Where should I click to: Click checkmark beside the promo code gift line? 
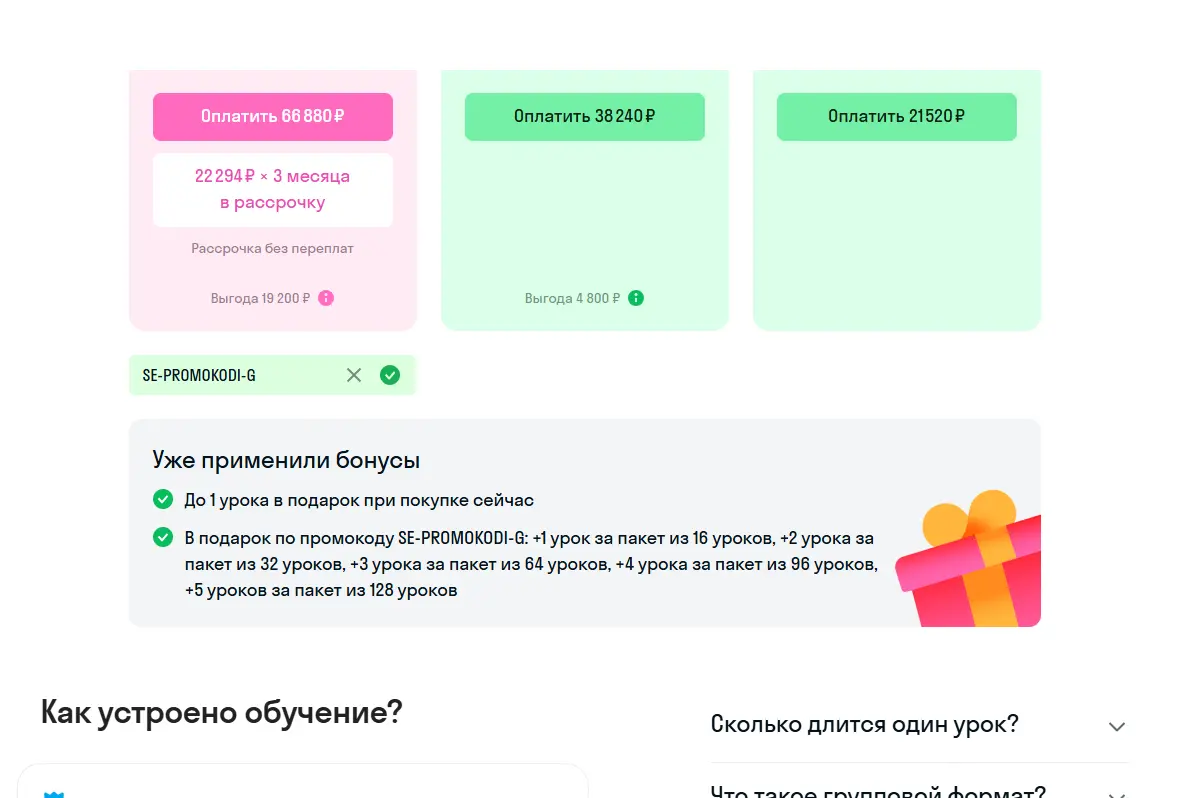pyautogui.click(x=163, y=537)
